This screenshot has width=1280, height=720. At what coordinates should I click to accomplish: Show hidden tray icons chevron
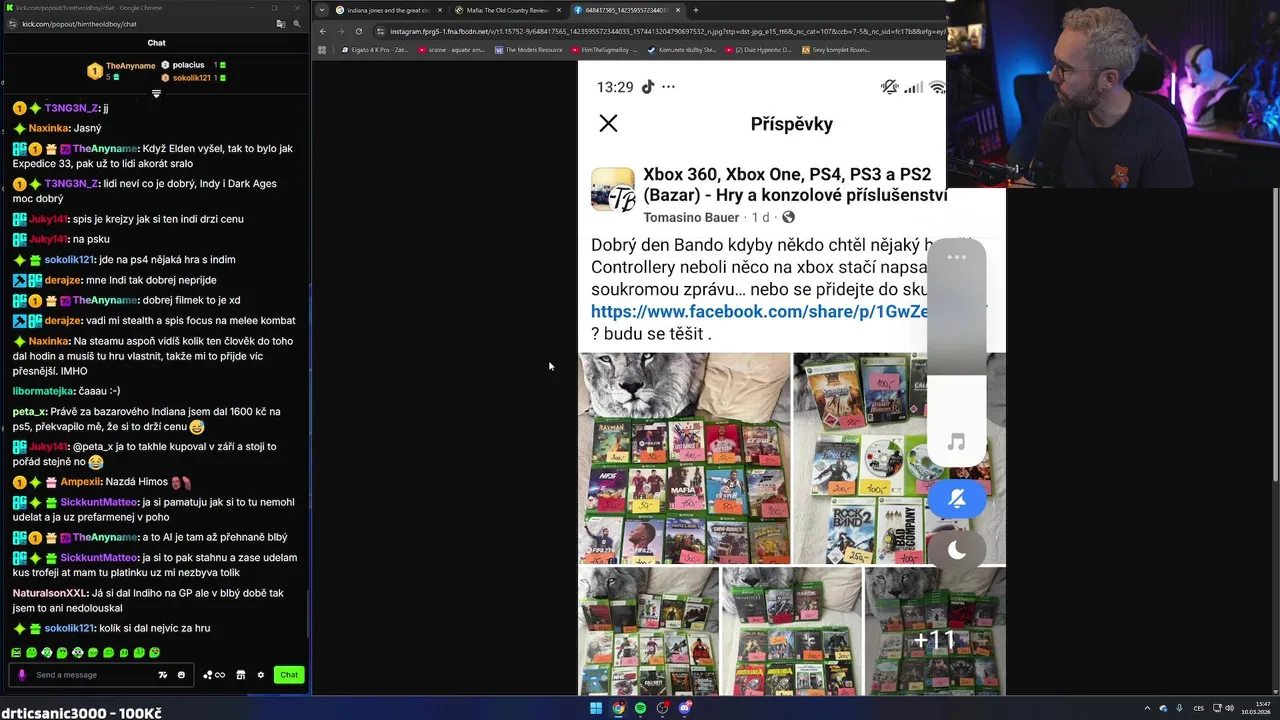click(x=1146, y=708)
